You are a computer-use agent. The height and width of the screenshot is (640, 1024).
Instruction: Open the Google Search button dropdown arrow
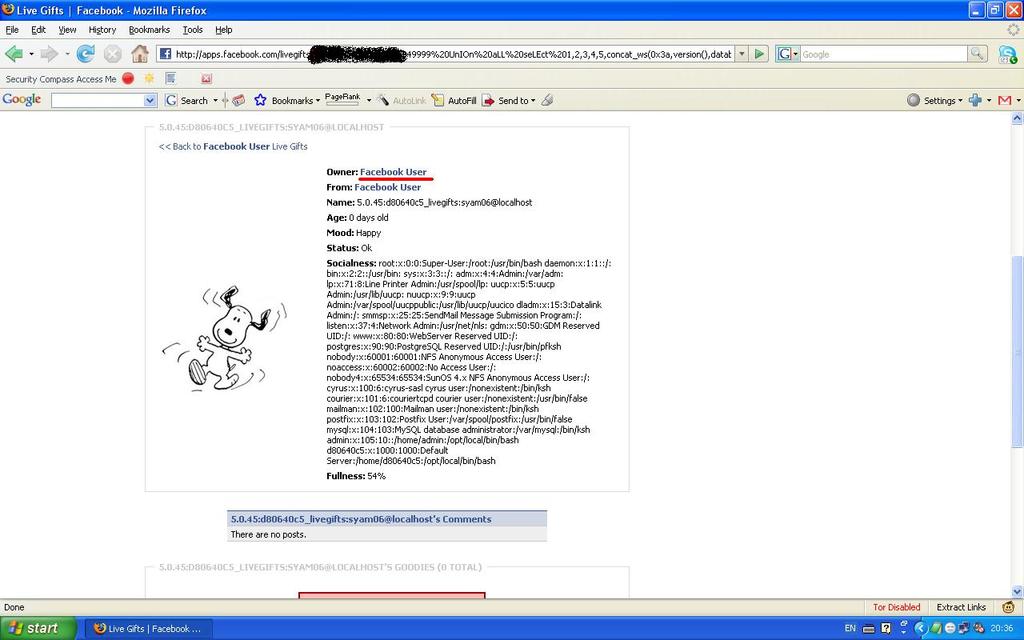tap(215, 101)
